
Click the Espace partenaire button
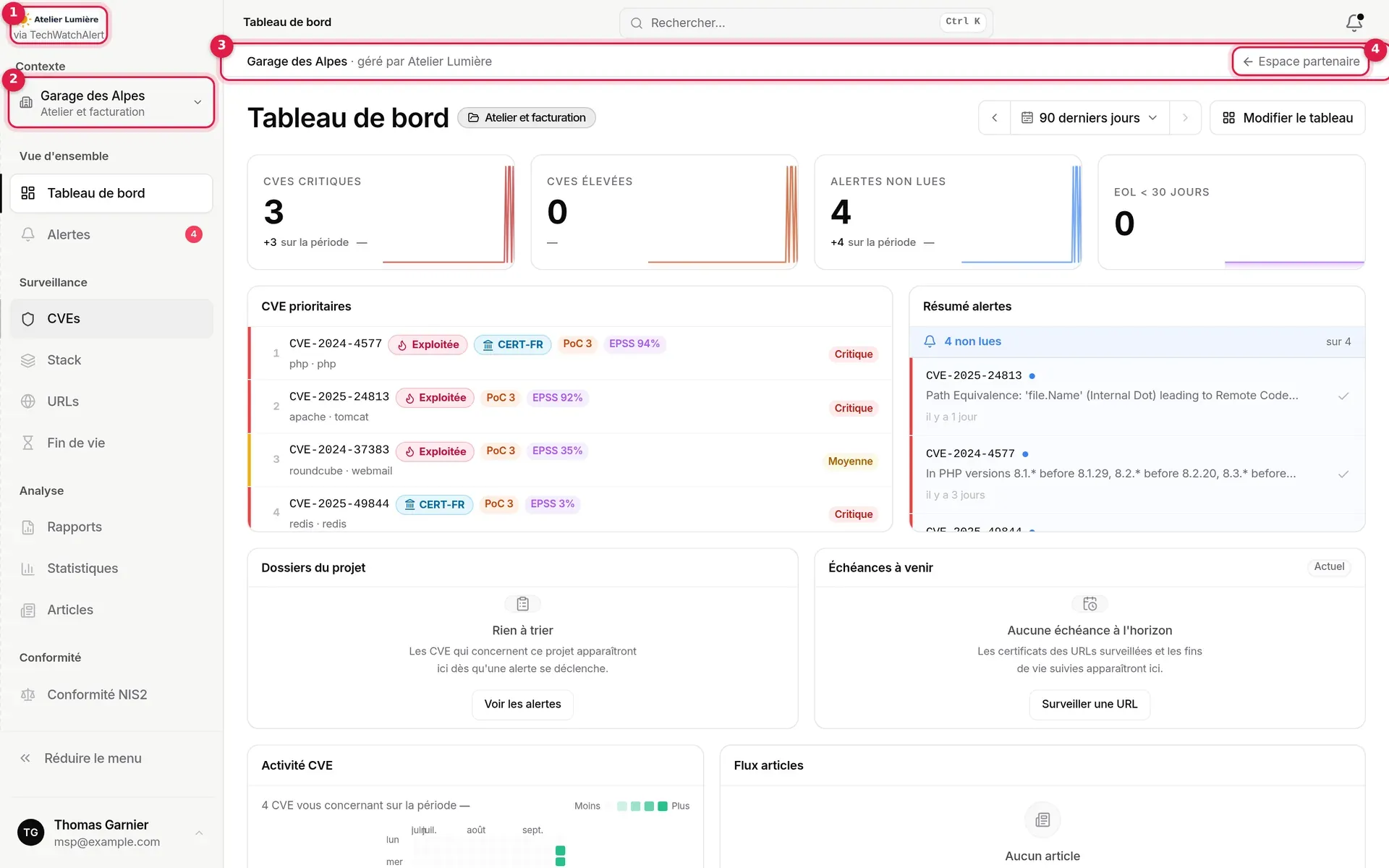click(1300, 61)
